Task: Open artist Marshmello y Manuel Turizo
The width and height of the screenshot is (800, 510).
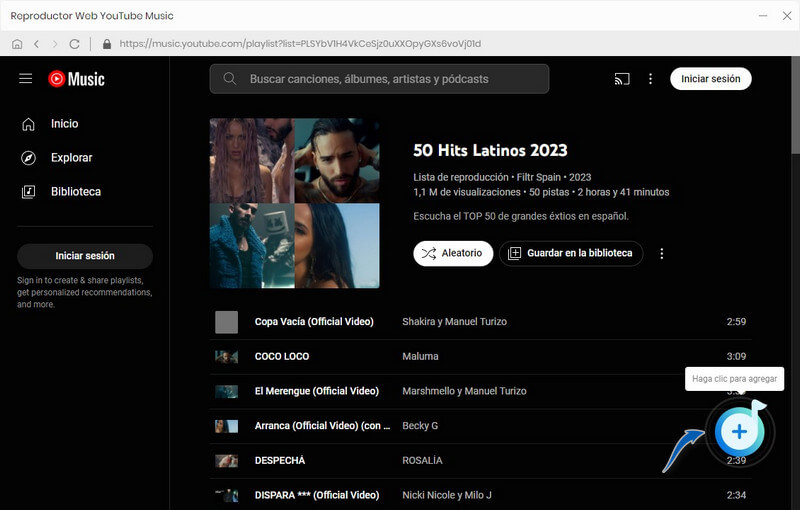Action: [x=464, y=391]
